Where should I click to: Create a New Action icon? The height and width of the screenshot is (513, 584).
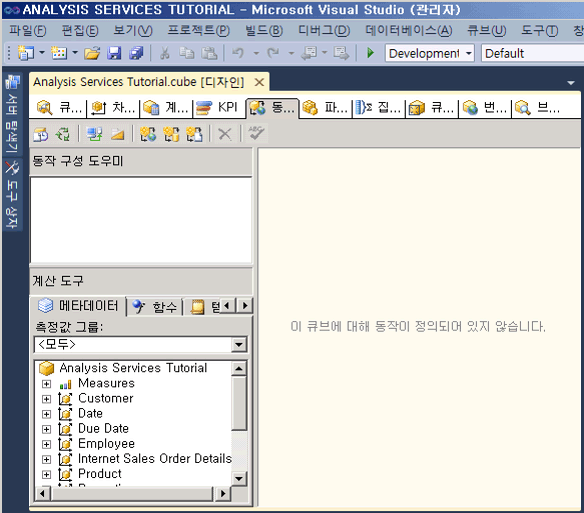148,134
